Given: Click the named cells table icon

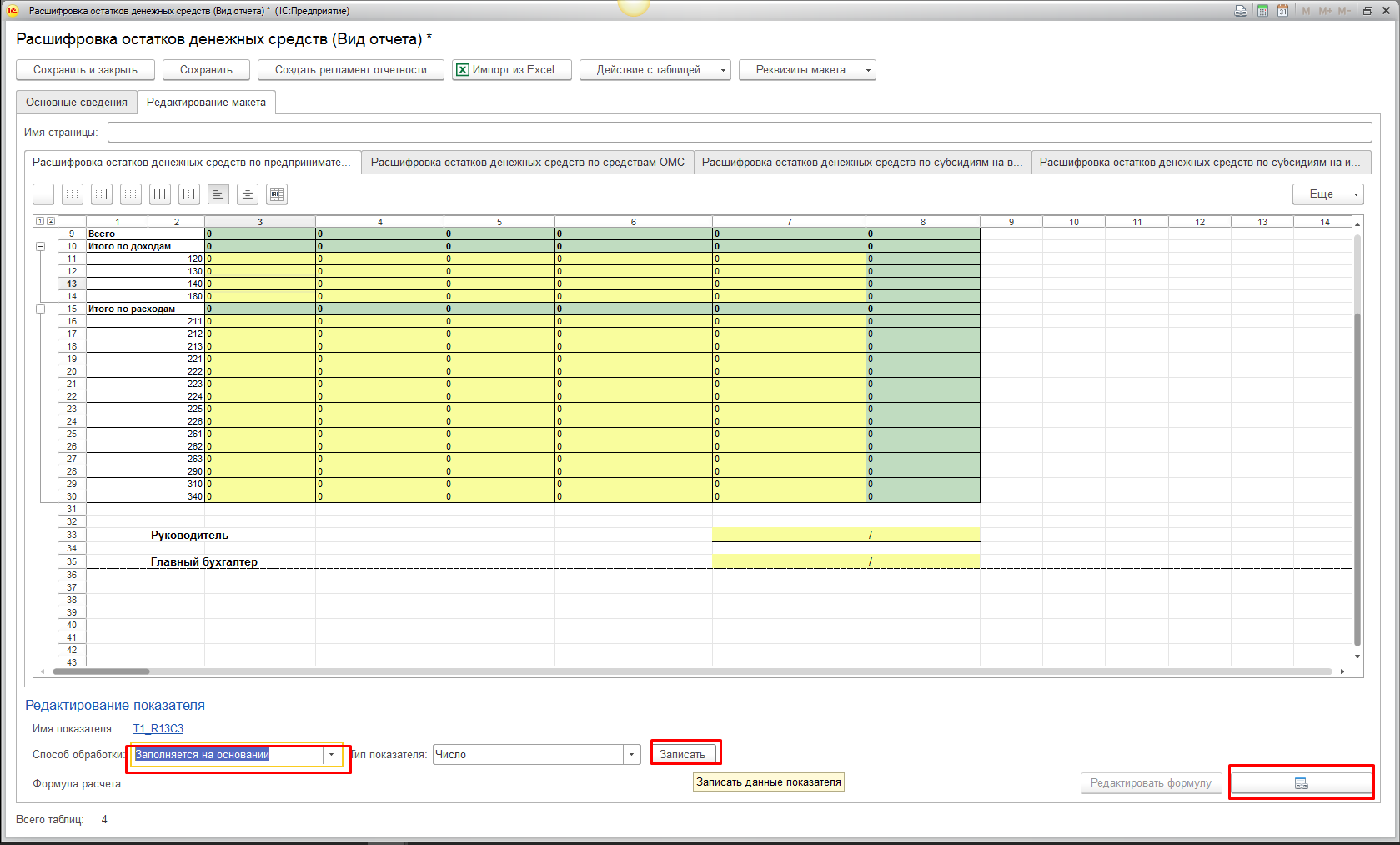Looking at the screenshot, I should tap(277, 194).
